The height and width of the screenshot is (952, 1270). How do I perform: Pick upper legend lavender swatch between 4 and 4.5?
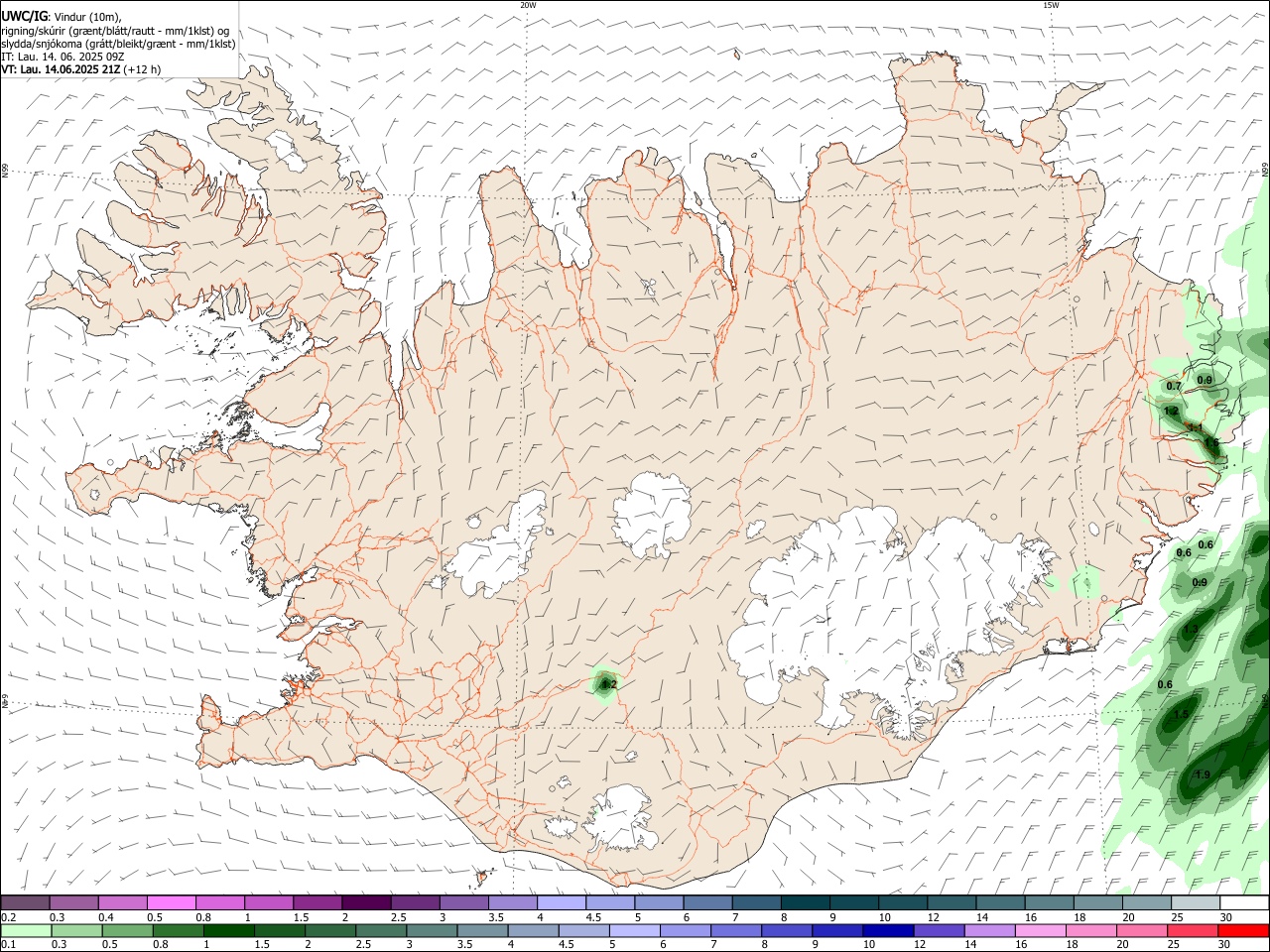coord(562,902)
